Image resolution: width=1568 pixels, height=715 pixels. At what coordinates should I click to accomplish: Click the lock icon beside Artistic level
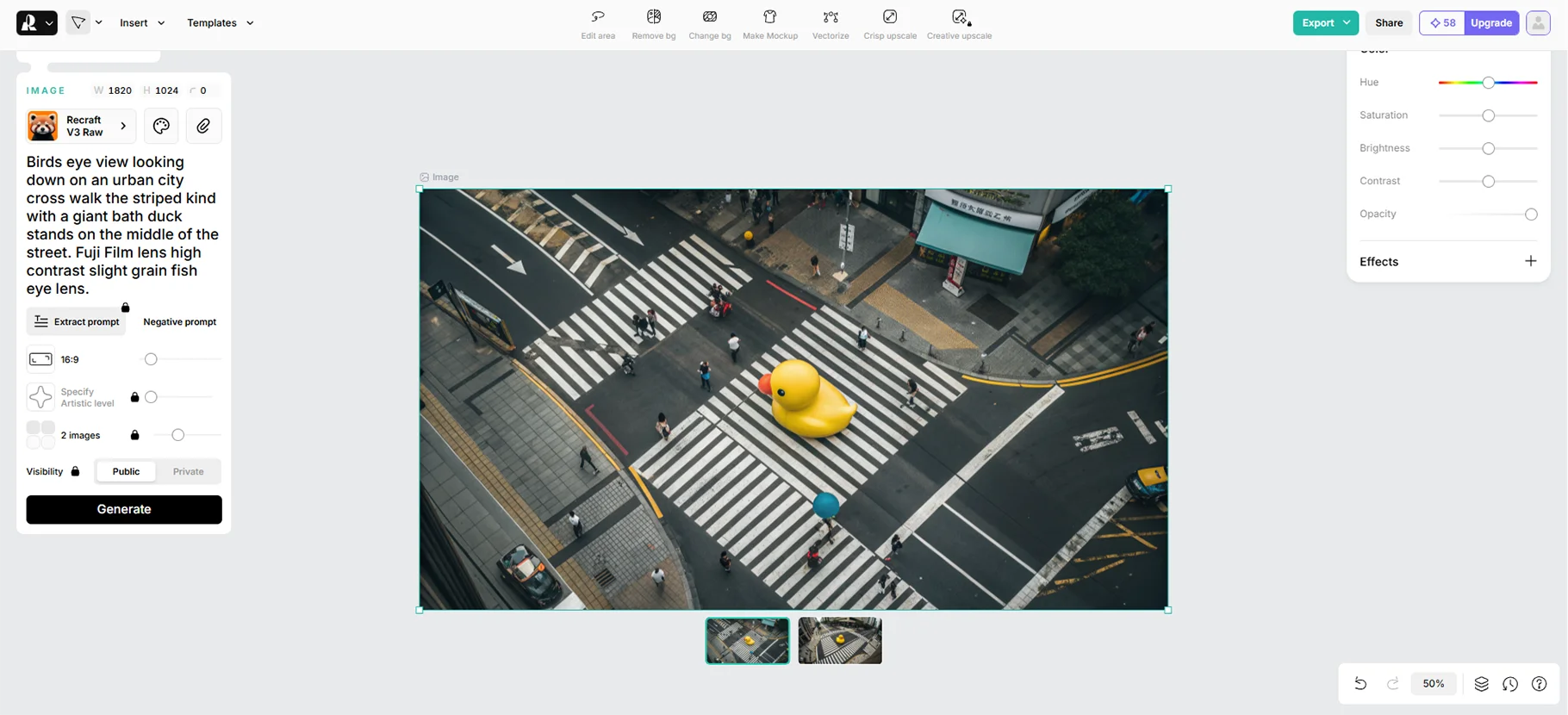134,397
